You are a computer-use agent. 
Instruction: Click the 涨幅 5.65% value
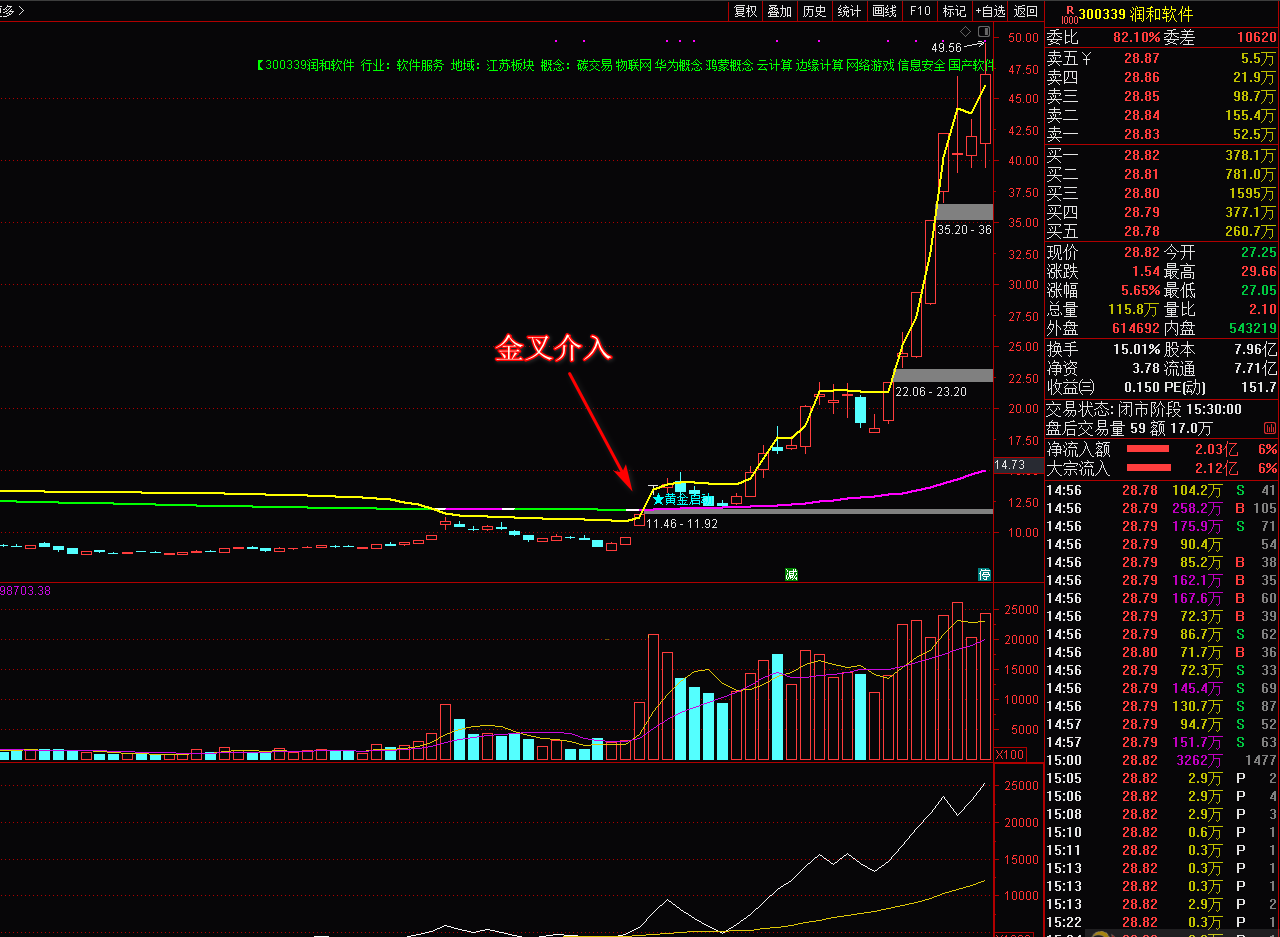1140,290
